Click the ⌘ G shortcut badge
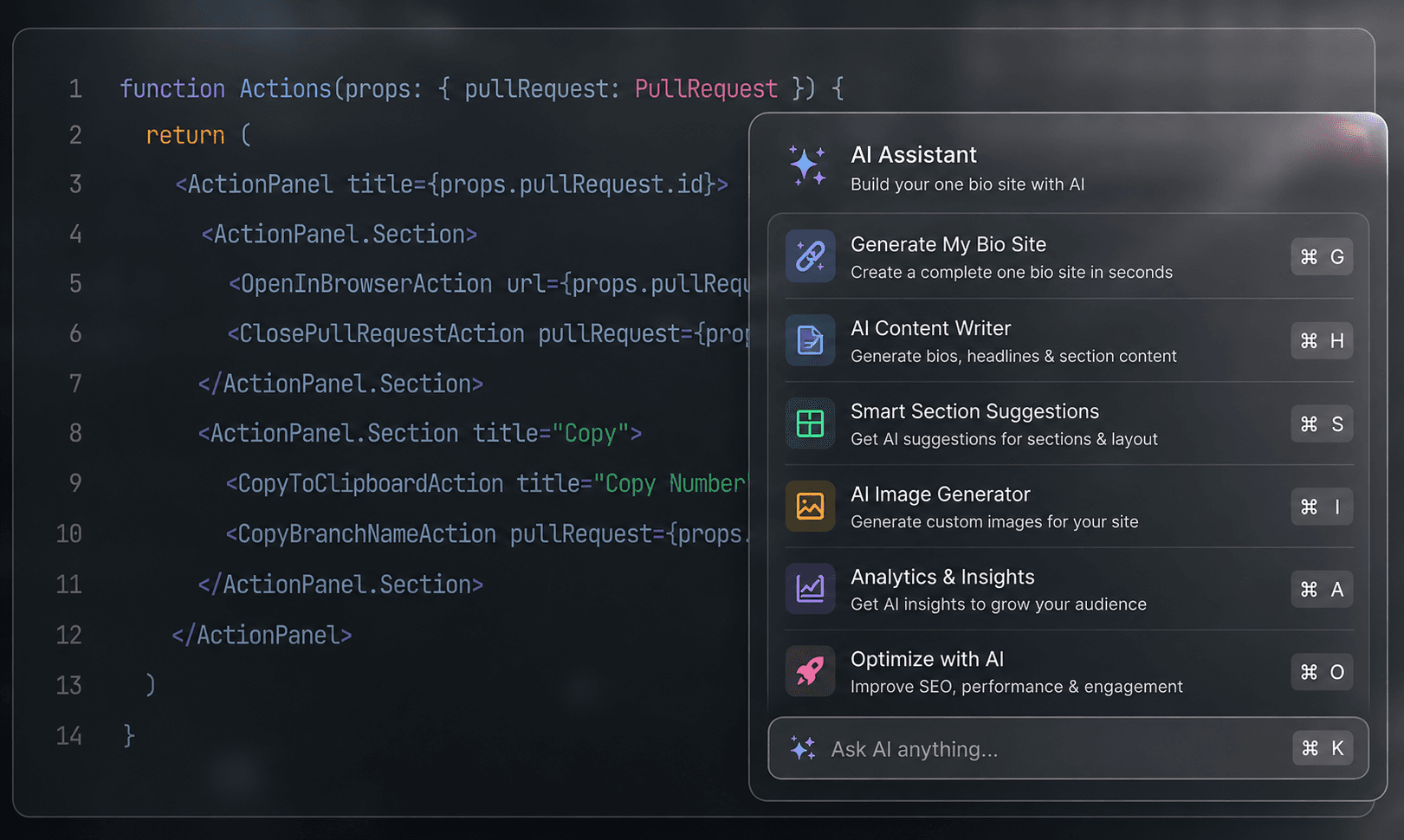Screen dimensions: 1404x840 point(1322,257)
